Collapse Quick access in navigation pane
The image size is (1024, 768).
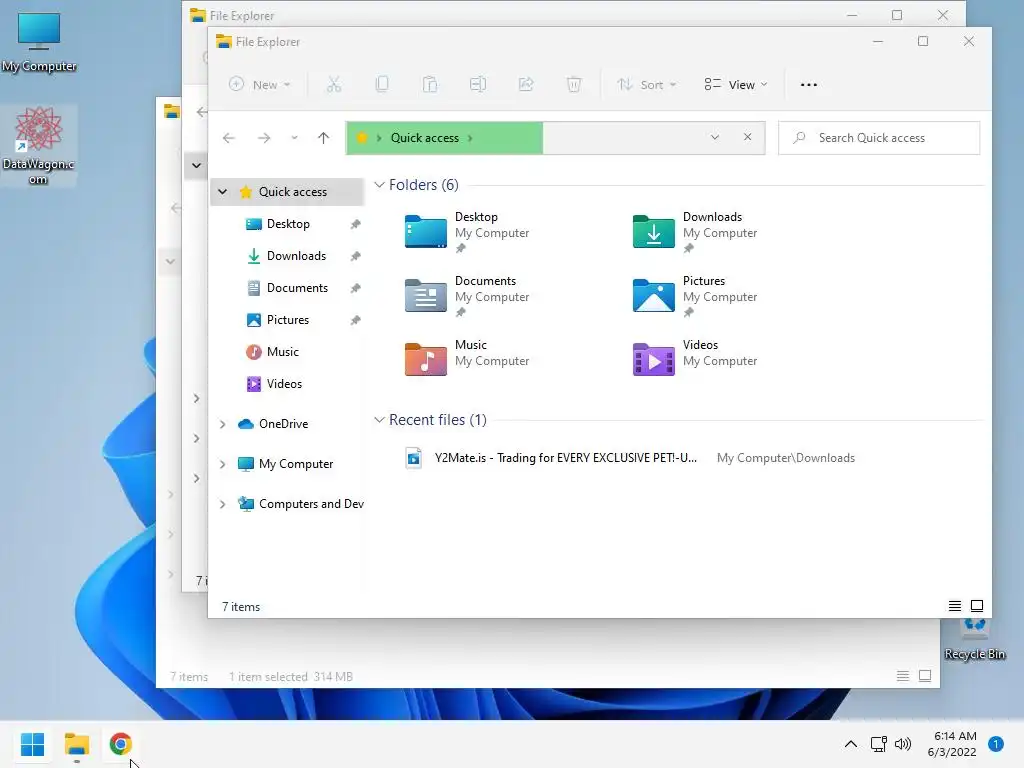(223, 191)
